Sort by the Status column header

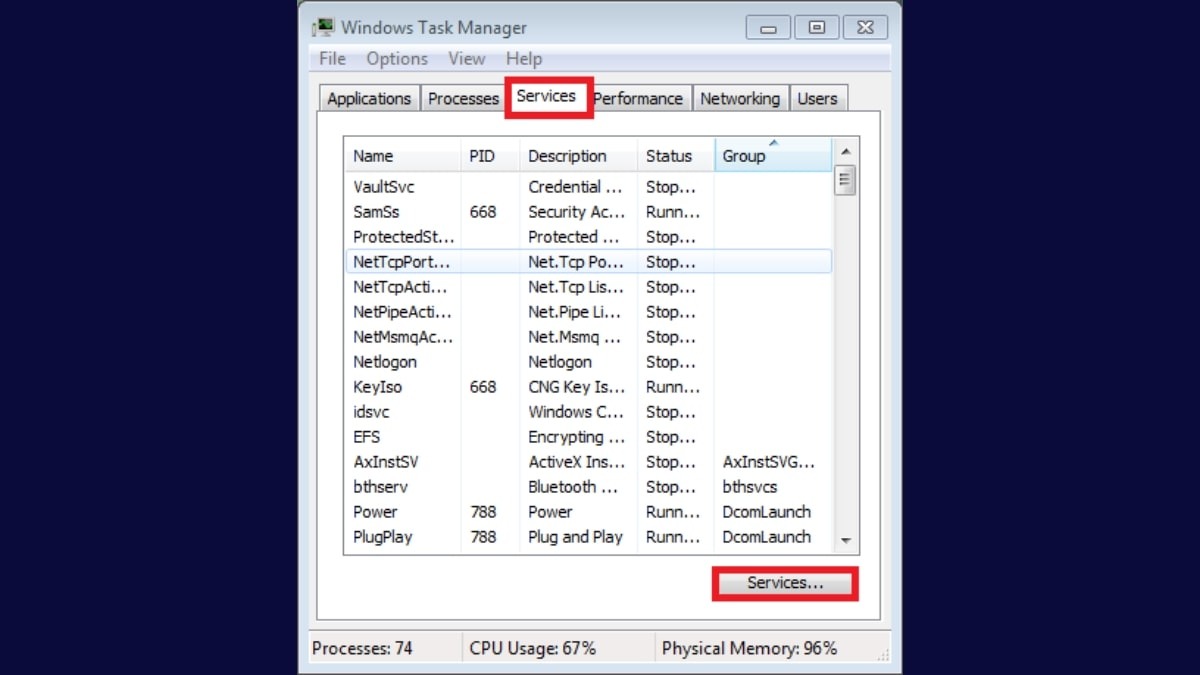676,156
